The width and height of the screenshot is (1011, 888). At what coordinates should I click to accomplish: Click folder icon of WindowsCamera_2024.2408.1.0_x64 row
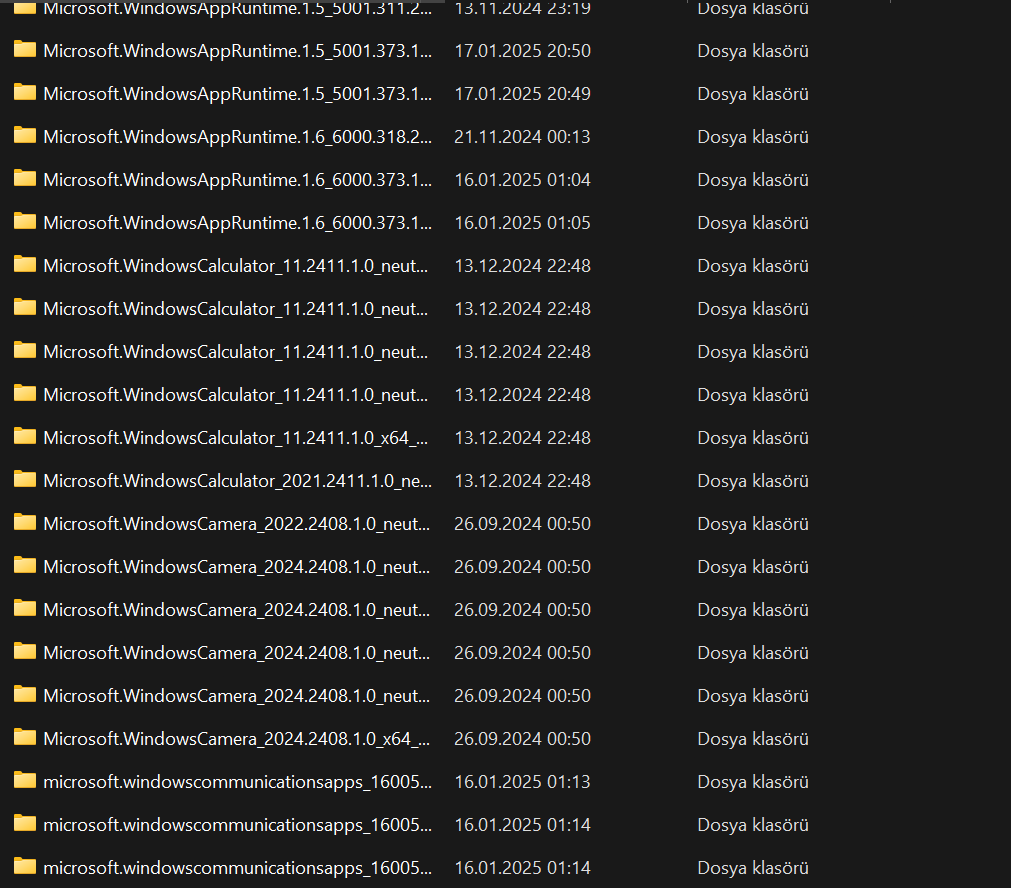[25, 738]
